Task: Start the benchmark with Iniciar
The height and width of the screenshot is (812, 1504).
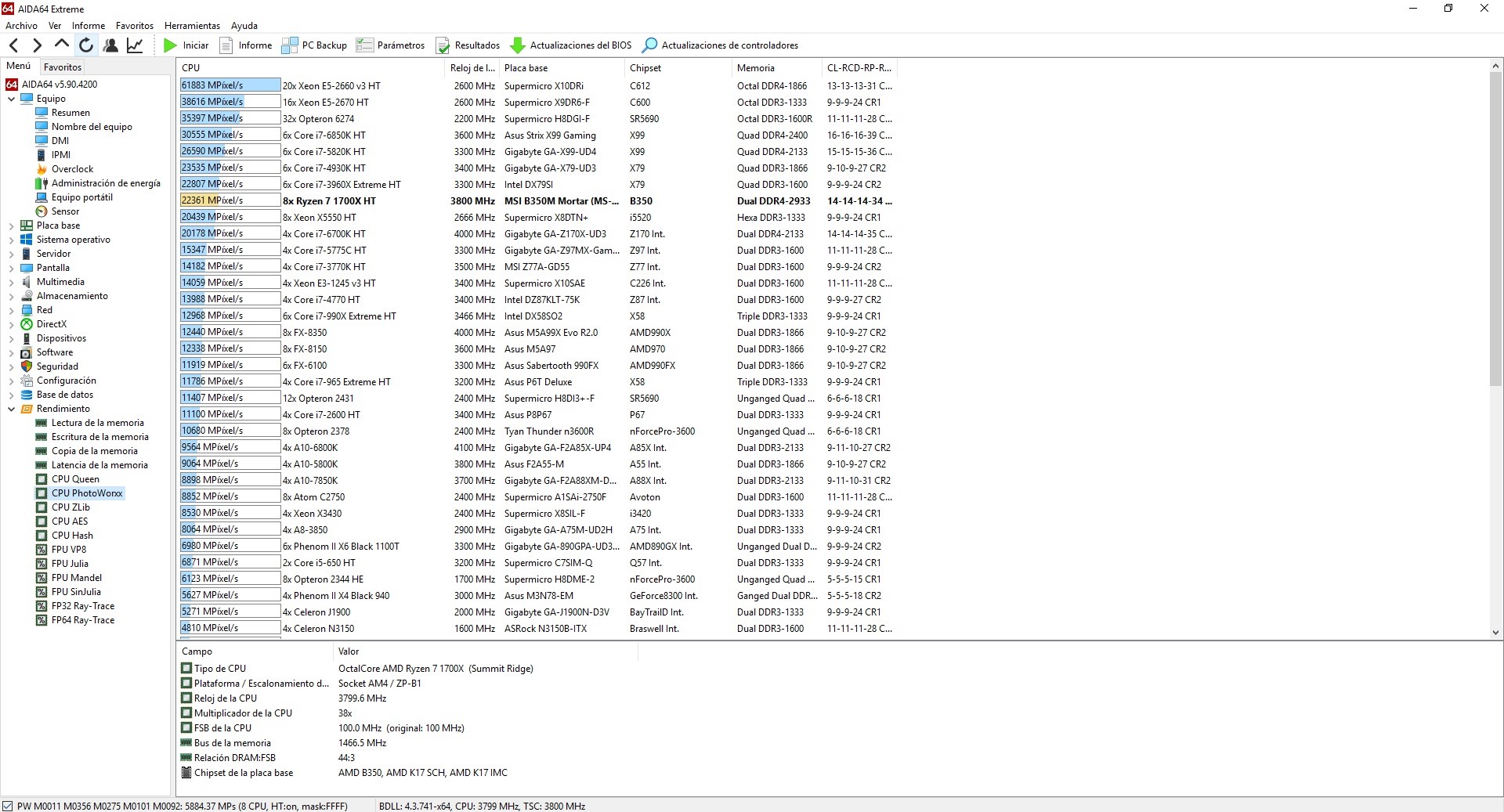Action: pyautogui.click(x=186, y=45)
